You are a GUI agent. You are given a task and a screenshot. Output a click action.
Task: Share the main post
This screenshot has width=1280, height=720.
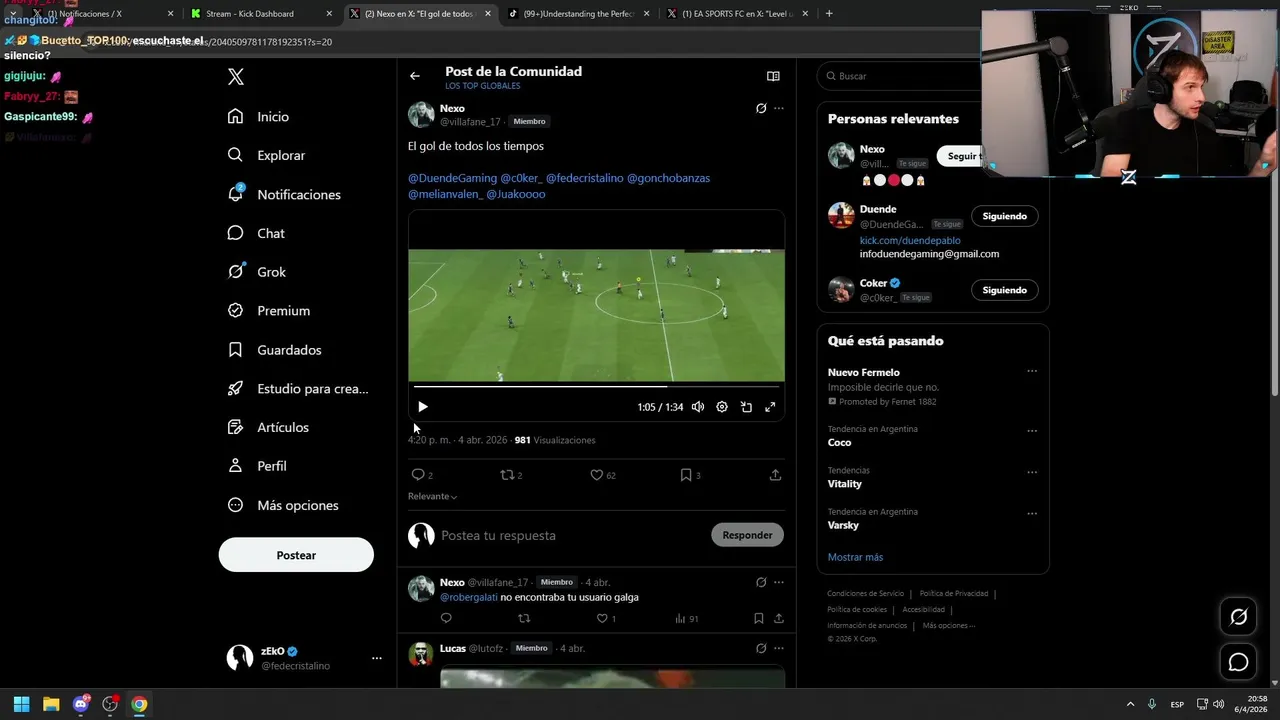(775, 475)
